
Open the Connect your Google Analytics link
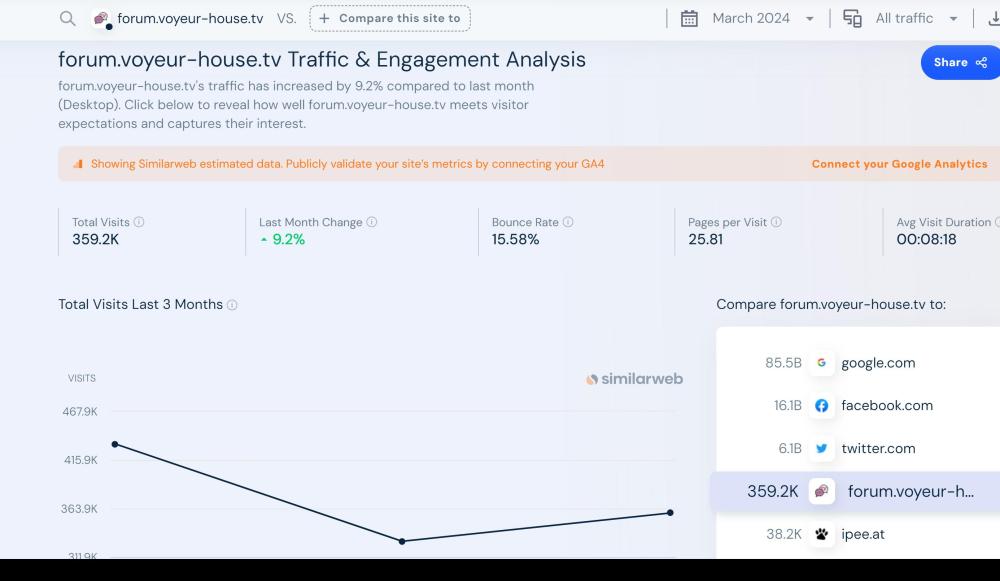[x=899, y=164]
